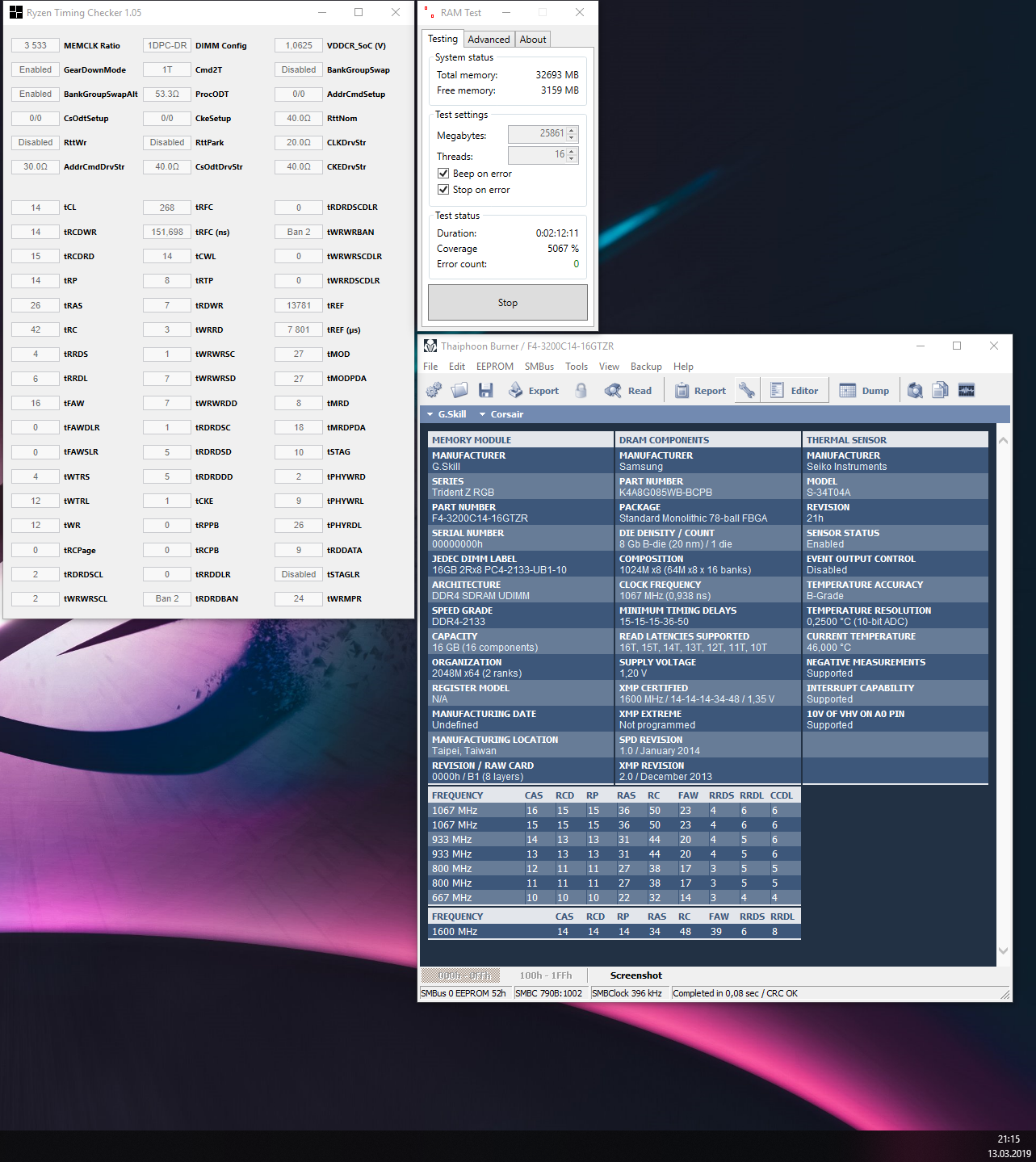Open the SMBus menu
Viewport: 1036px width, 1162px height.
[539, 367]
